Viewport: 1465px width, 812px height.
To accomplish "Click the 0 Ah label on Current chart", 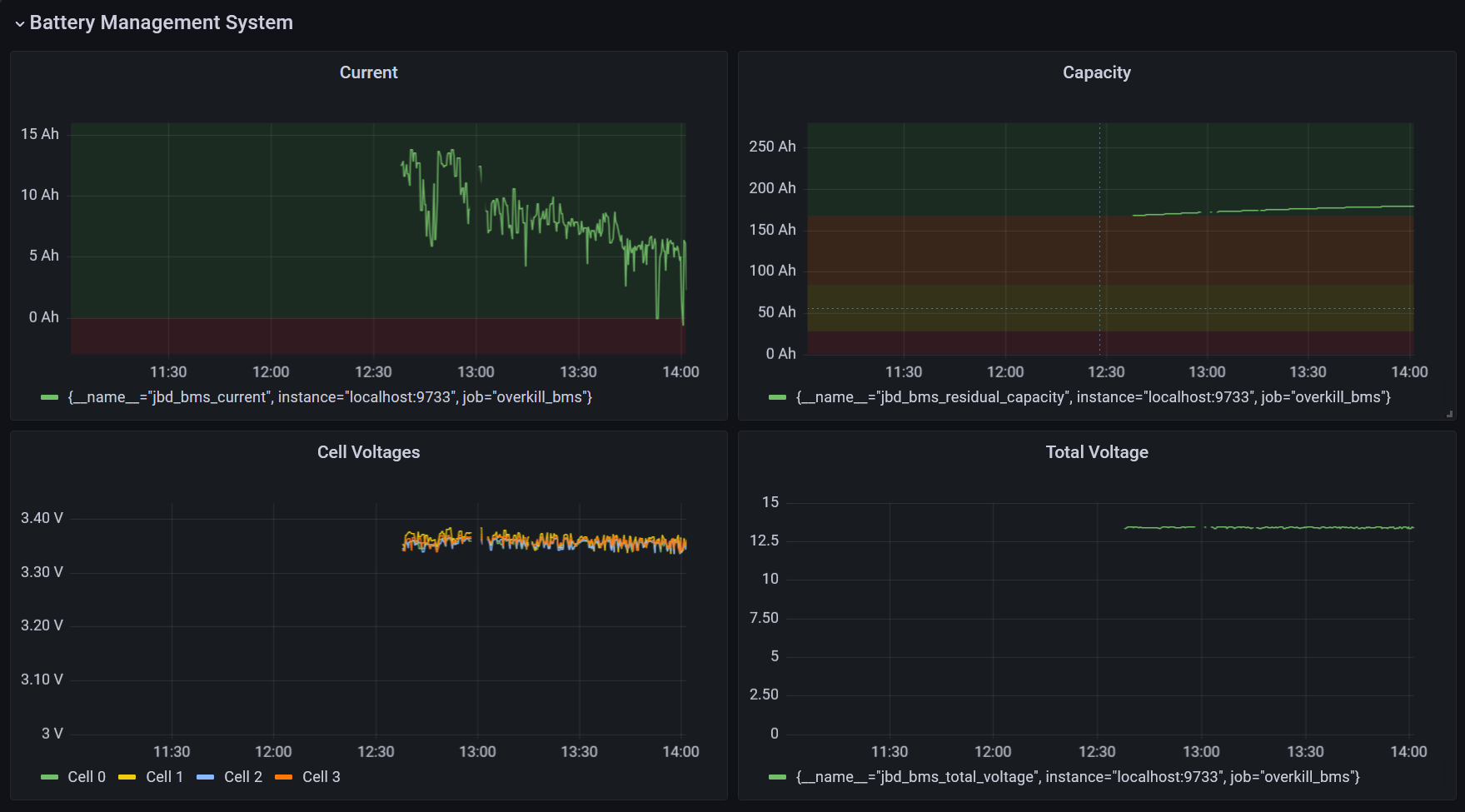I will point(44,317).
